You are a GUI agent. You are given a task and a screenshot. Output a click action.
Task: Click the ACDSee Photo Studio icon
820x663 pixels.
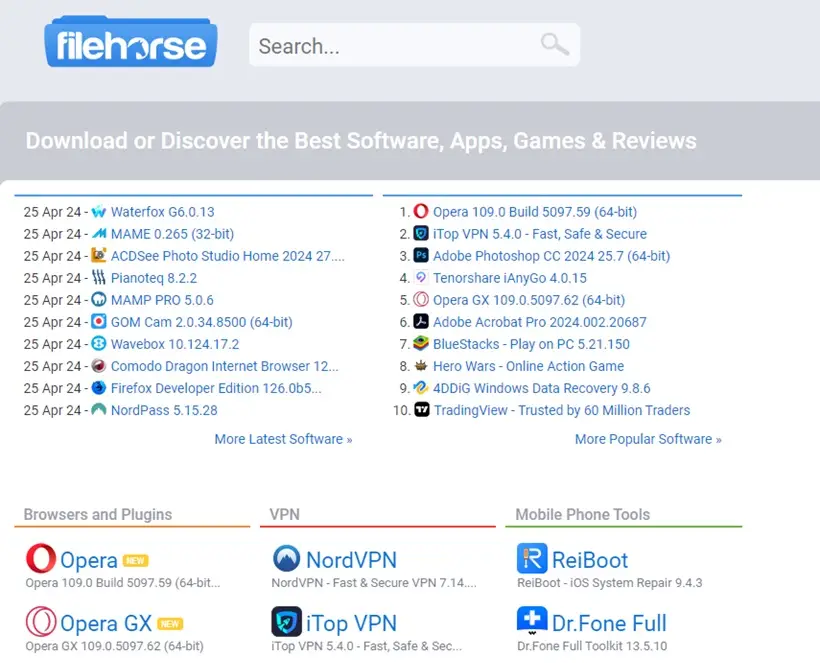click(x=99, y=256)
